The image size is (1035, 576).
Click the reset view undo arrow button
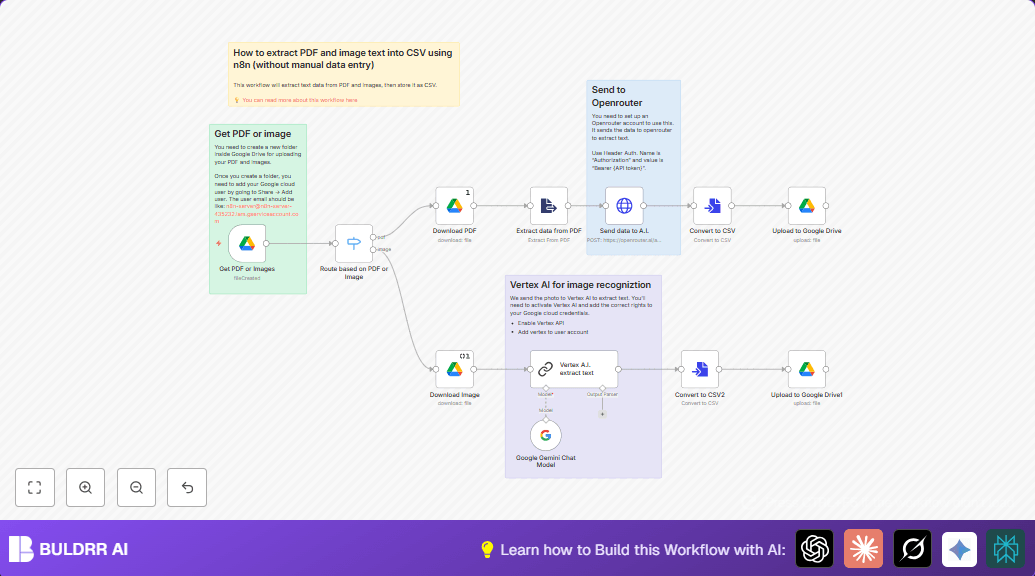coord(187,488)
